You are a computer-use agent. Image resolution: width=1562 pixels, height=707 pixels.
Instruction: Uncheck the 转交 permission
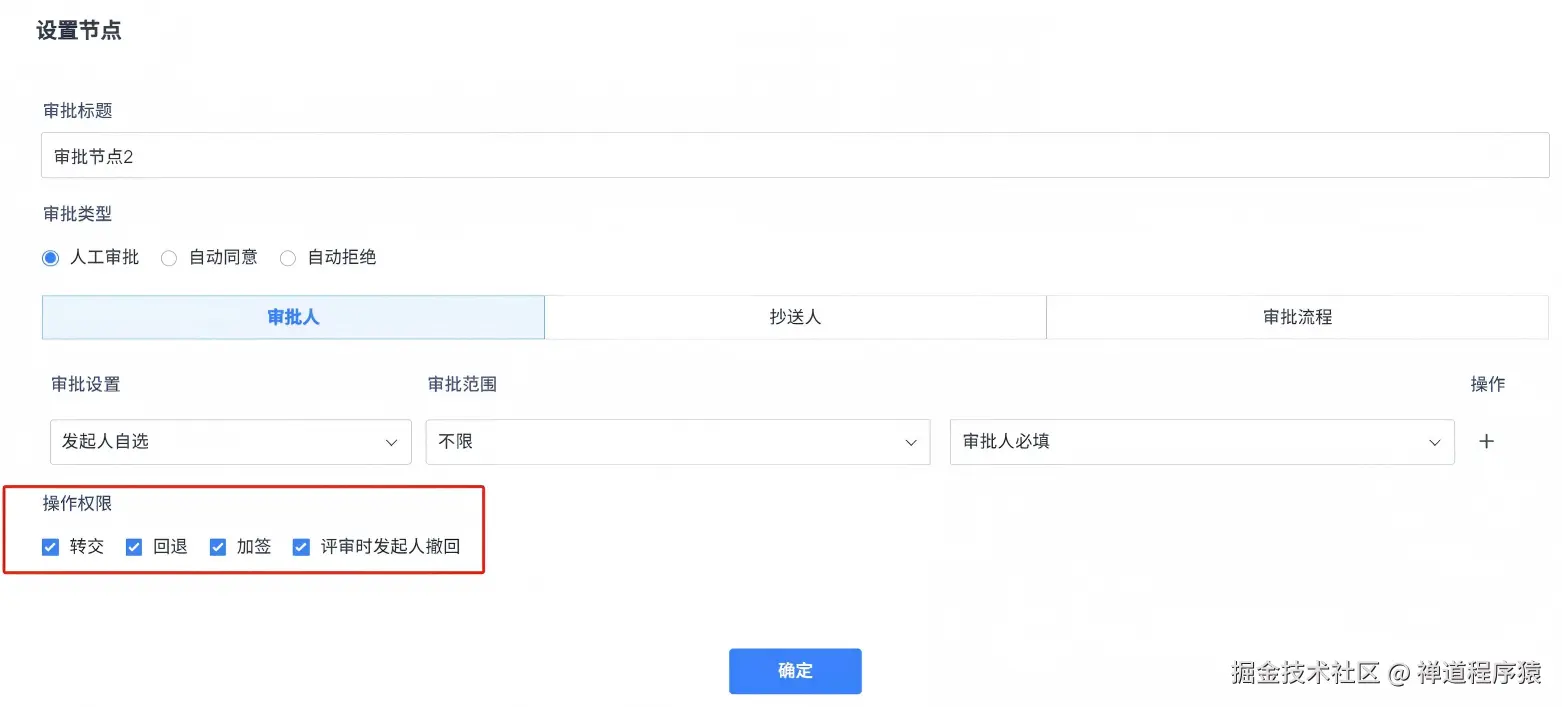pyautogui.click(x=50, y=546)
